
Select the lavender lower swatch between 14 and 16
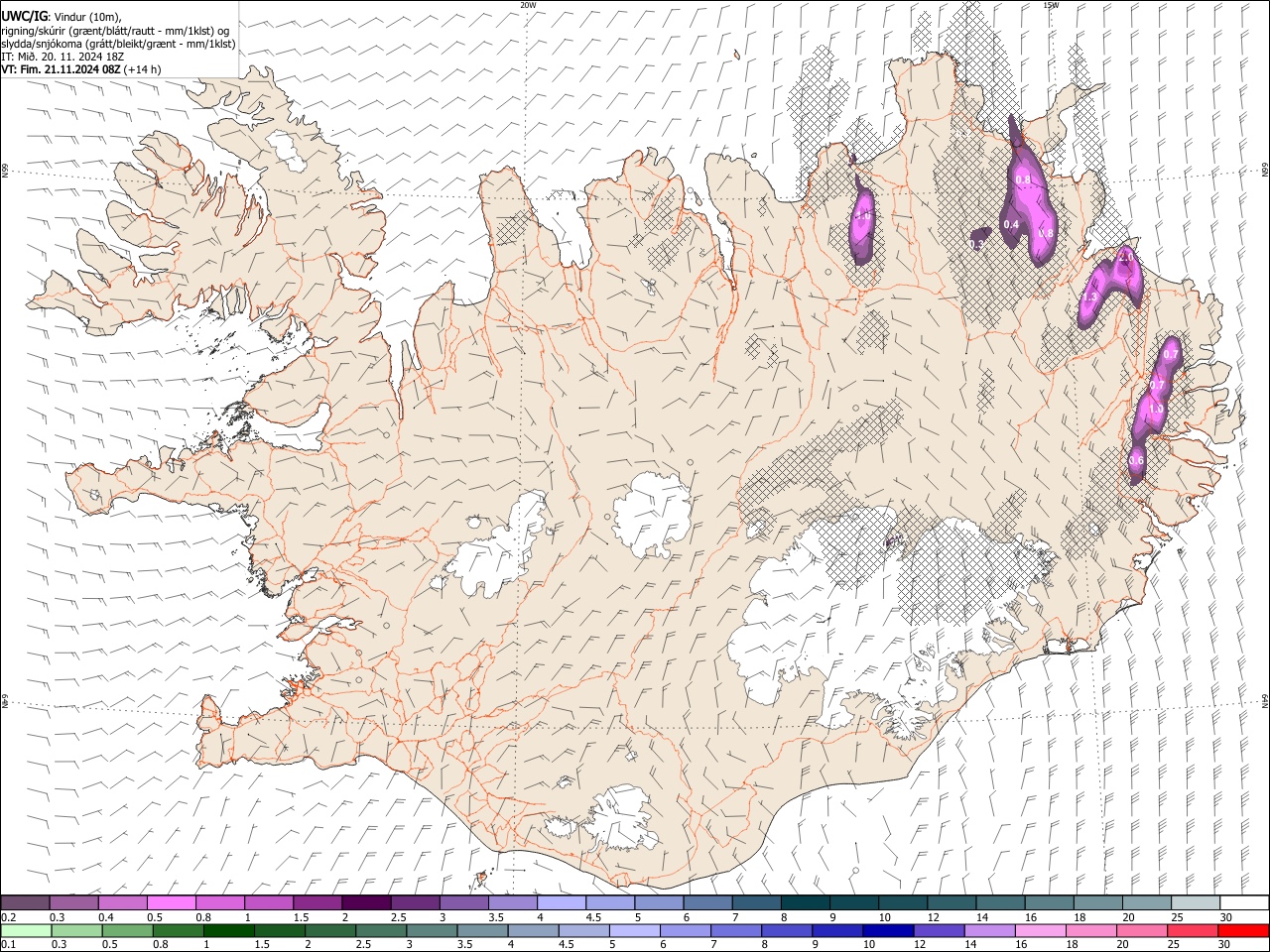(990, 930)
